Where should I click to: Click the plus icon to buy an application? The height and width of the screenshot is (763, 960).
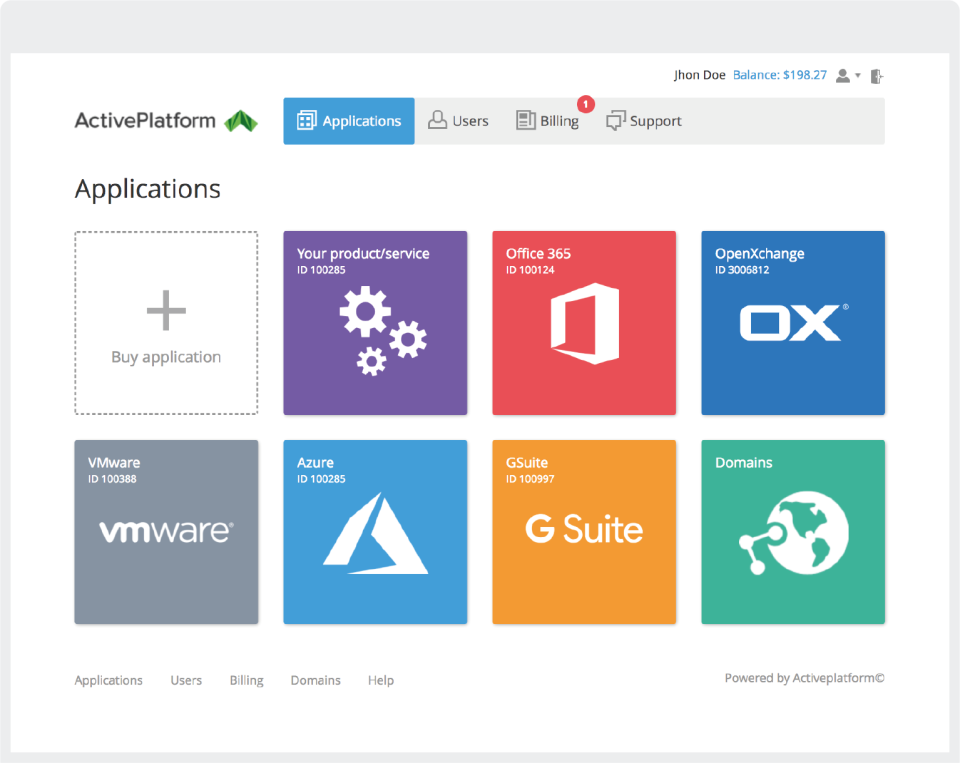click(x=166, y=310)
